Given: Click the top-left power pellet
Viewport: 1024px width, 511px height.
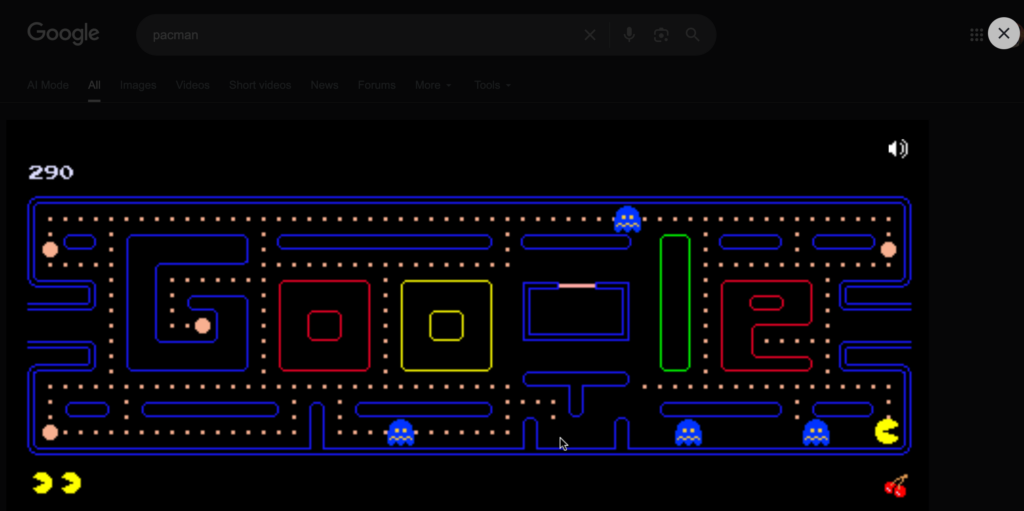Looking at the screenshot, I should coord(50,249).
